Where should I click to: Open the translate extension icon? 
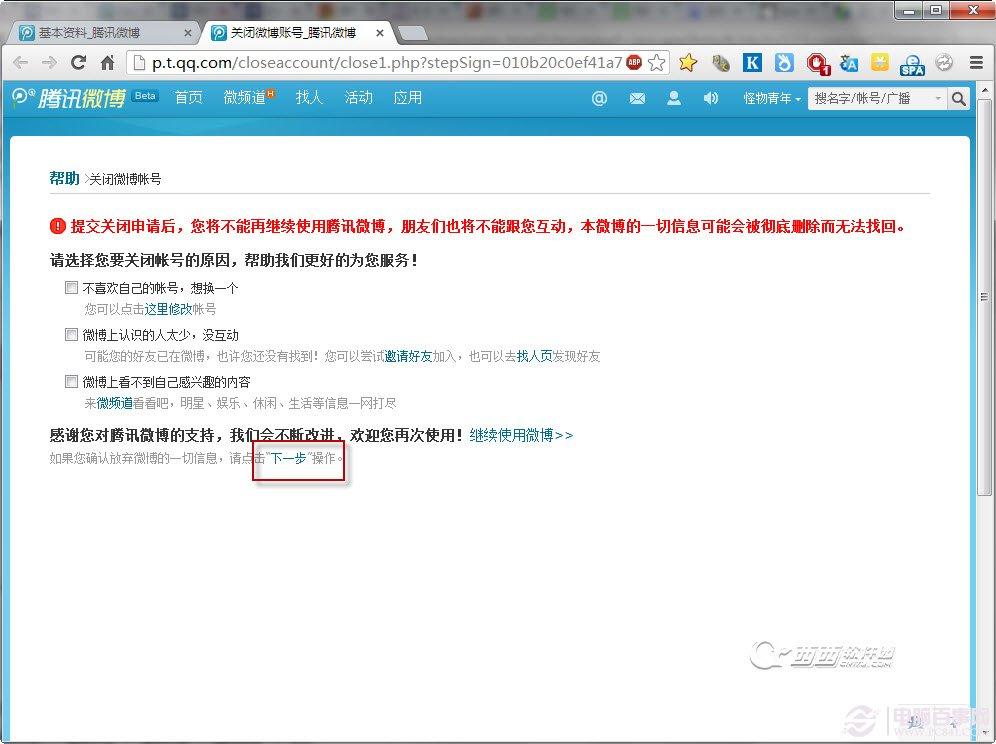coord(849,62)
